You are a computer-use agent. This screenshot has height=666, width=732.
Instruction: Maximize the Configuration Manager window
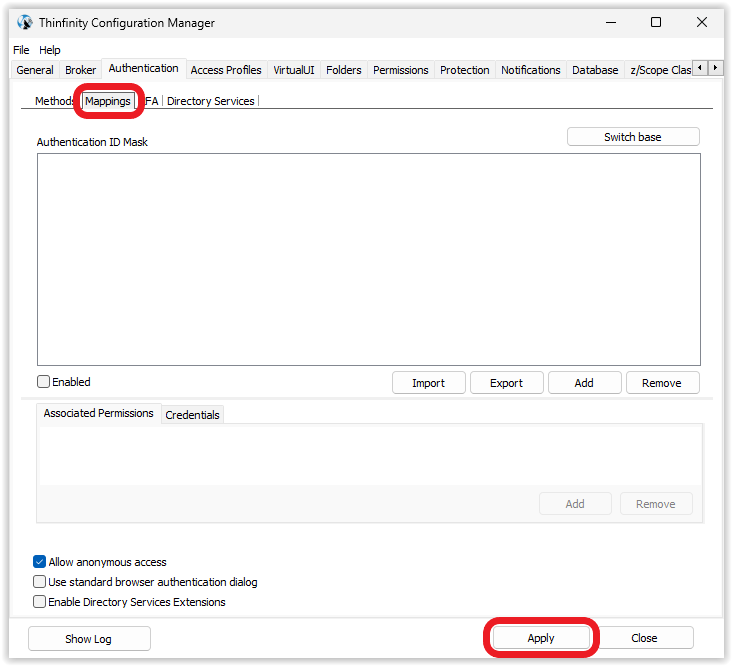pyautogui.click(x=656, y=22)
